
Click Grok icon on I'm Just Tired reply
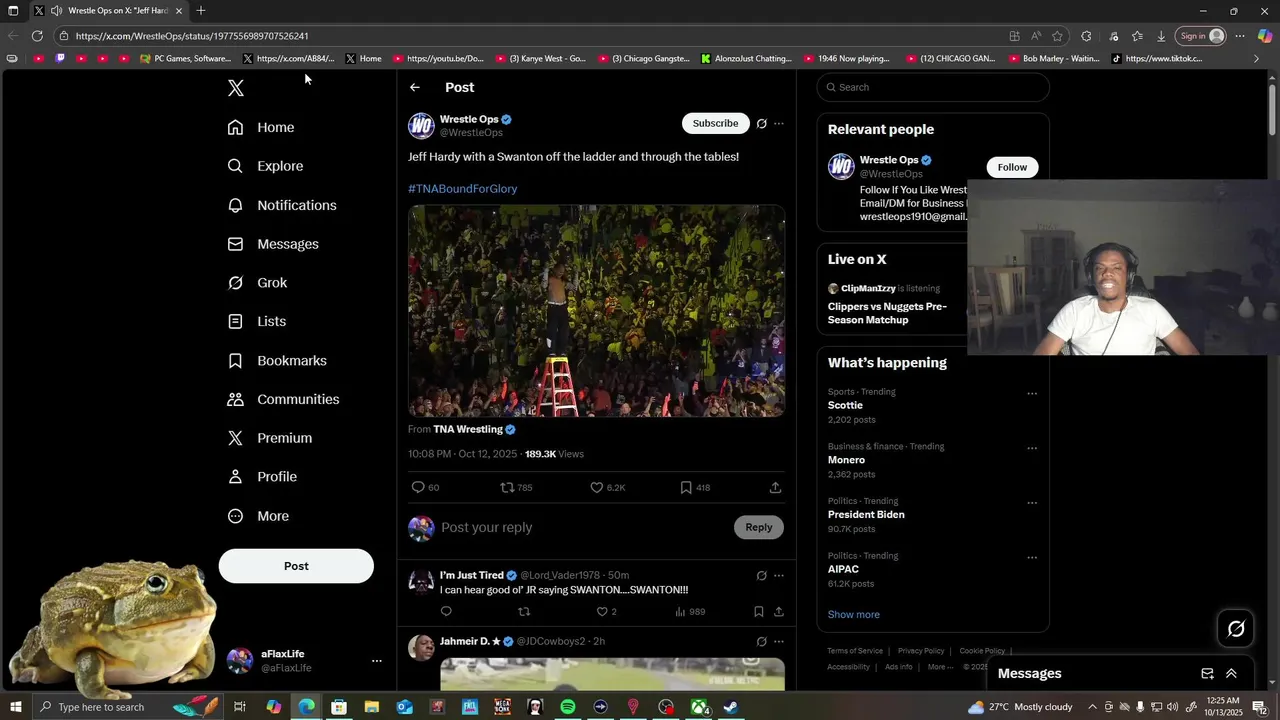coord(761,576)
